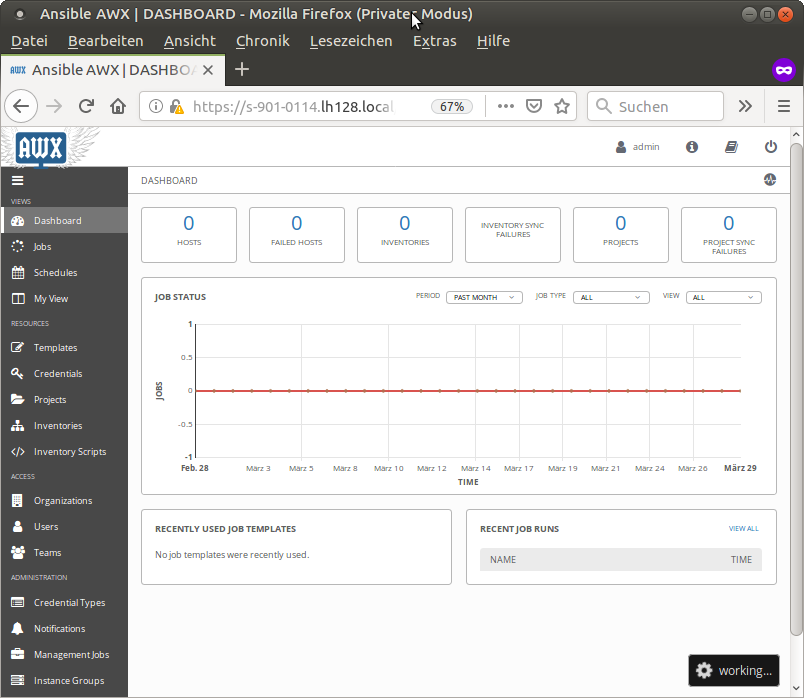
Task: Open the Datei menu
Action: point(29,41)
